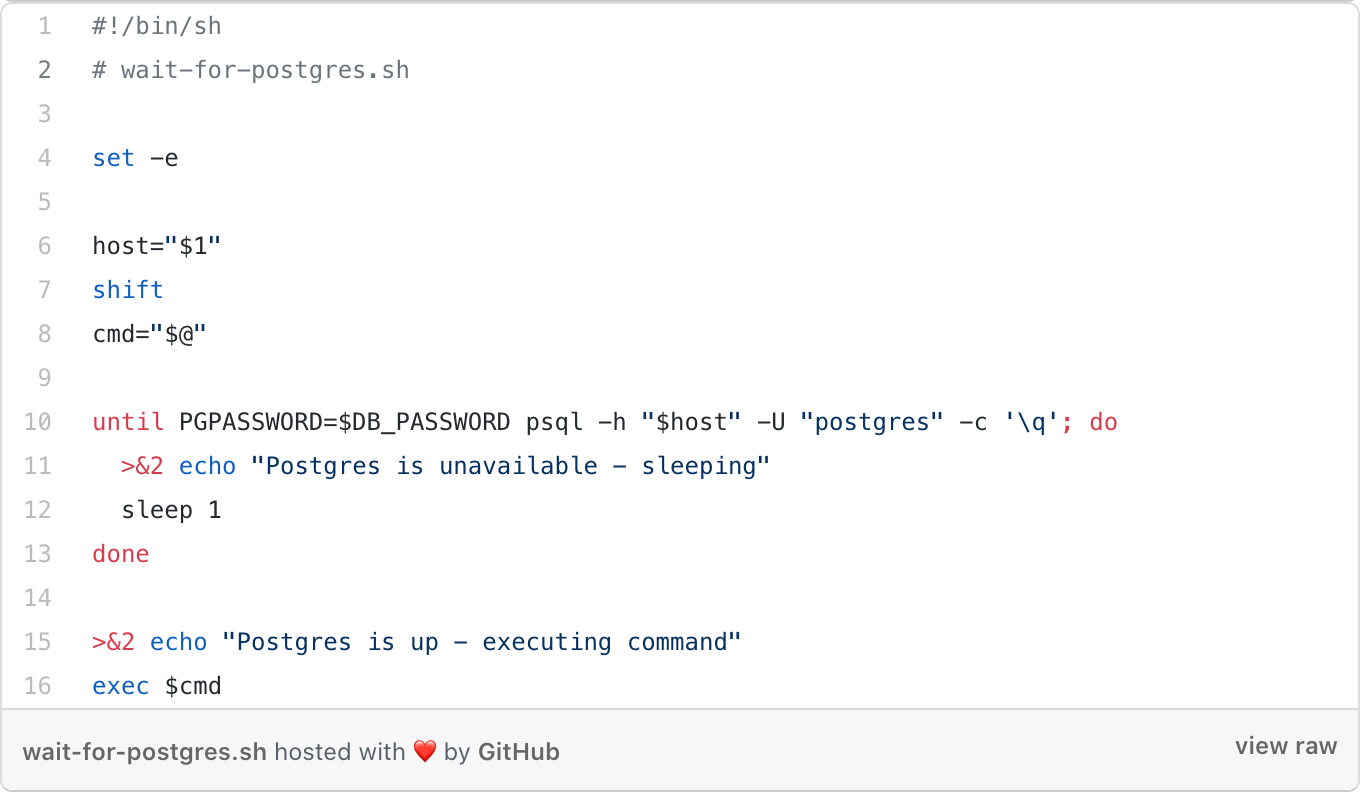Select line number 8

tap(44, 334)
